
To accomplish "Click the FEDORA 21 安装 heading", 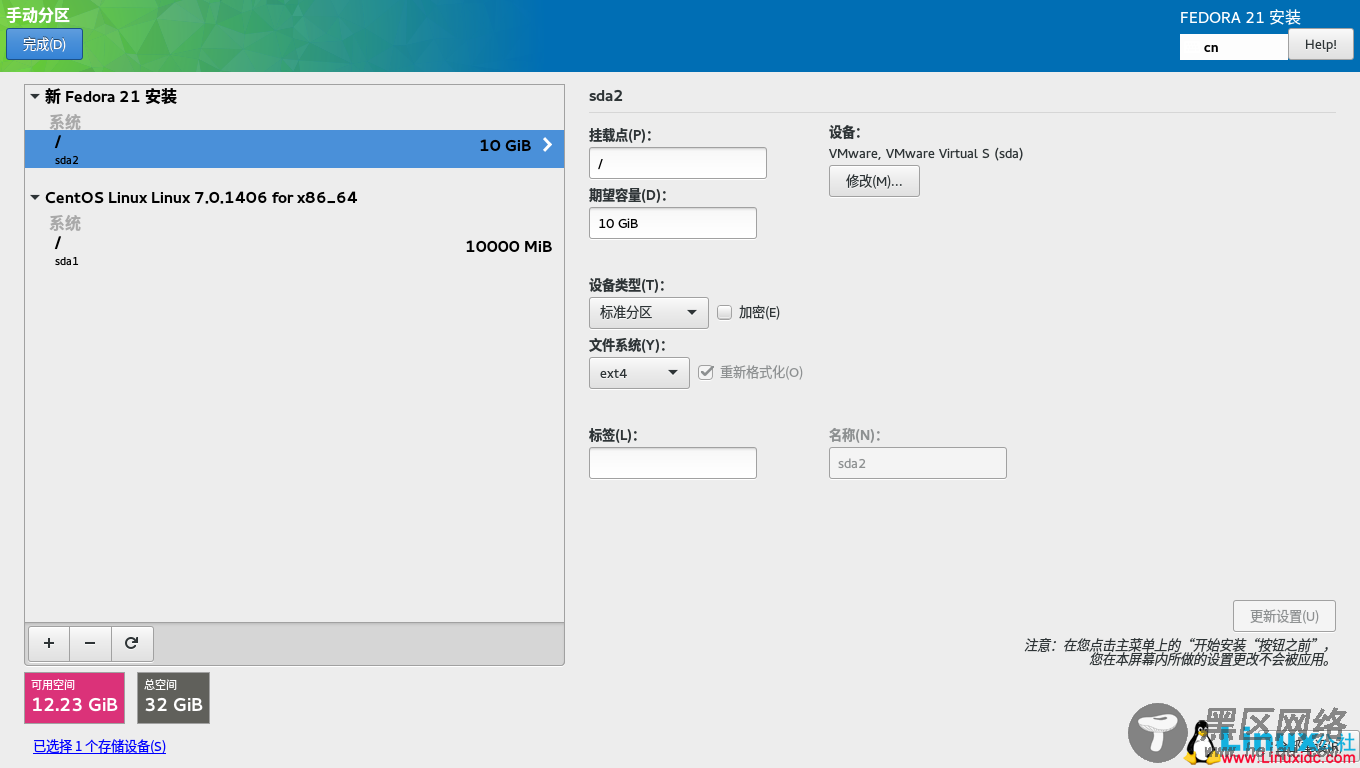I will tap(1240, 17).
